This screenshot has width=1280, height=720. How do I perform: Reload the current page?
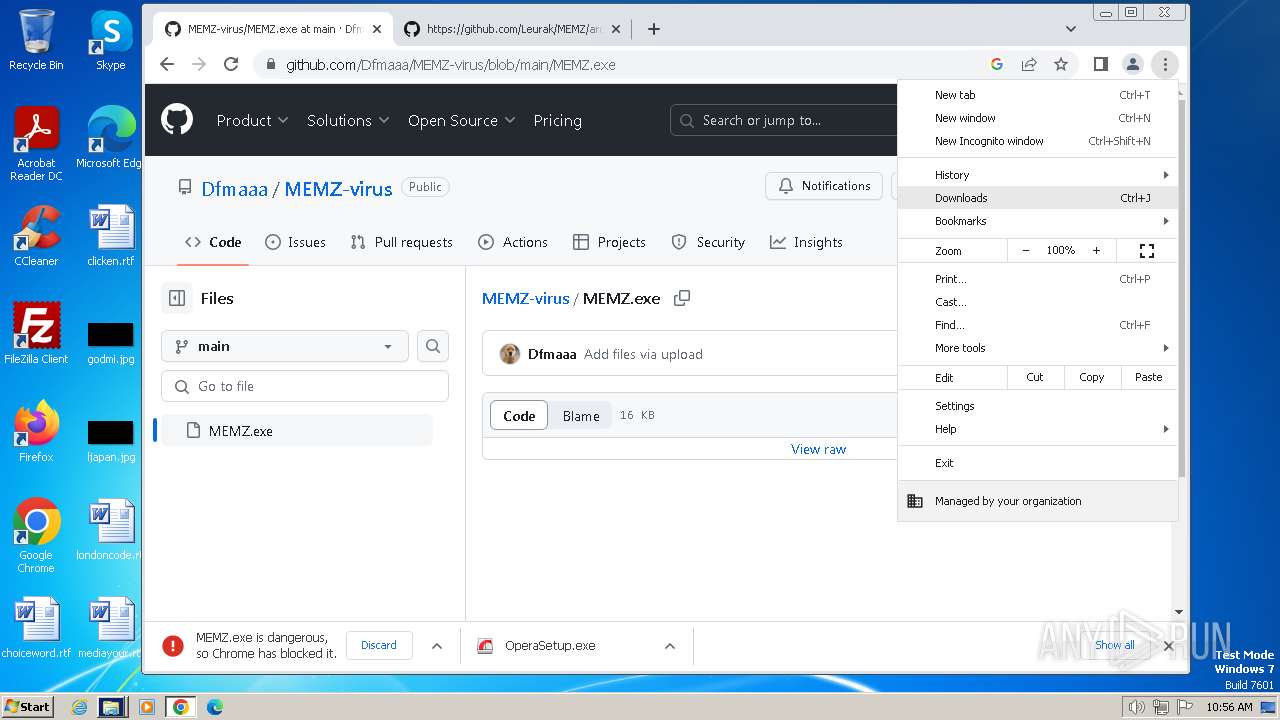coord(231,64)
